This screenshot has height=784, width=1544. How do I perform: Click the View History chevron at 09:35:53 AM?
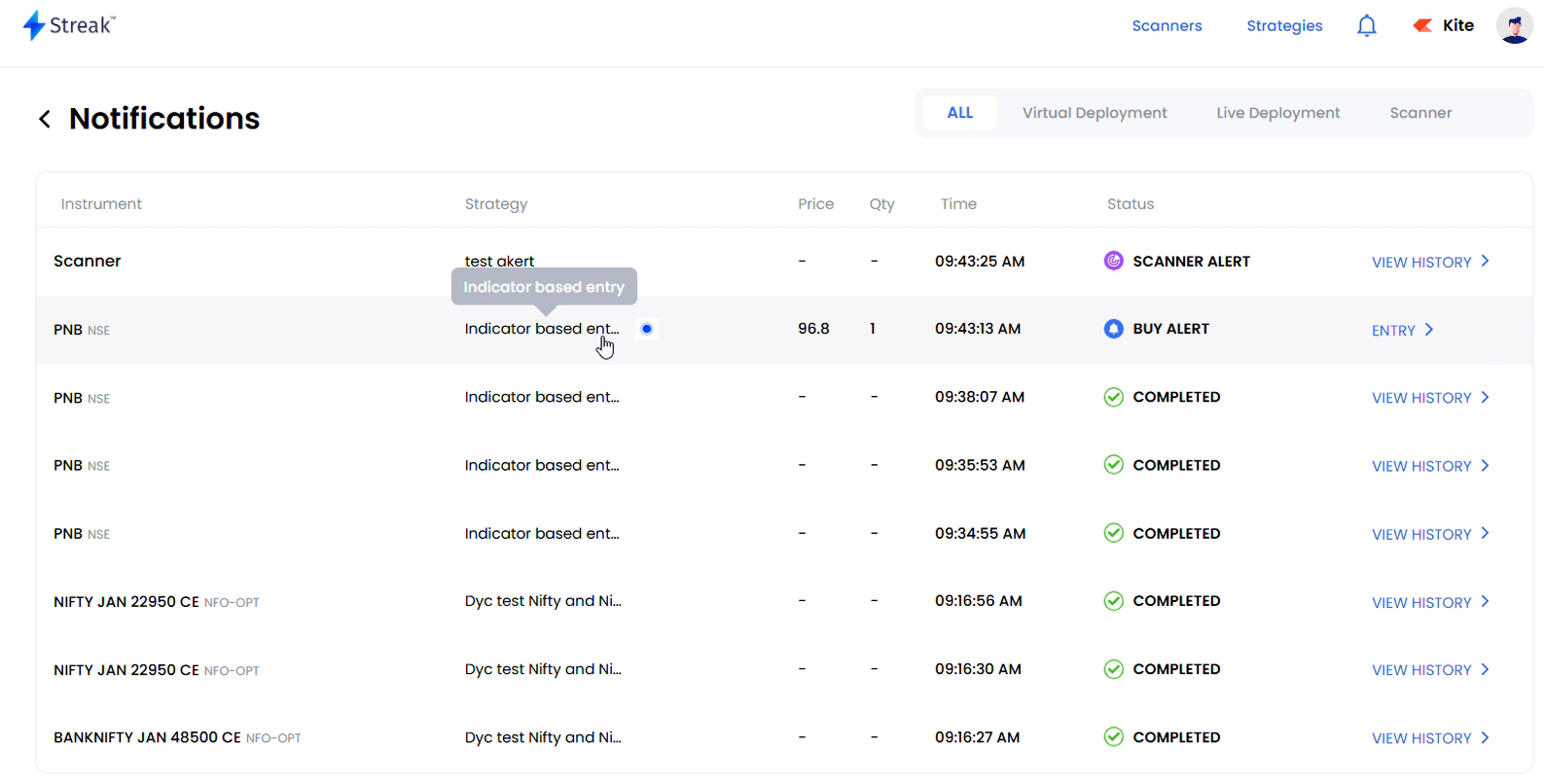pos(1485,465)
